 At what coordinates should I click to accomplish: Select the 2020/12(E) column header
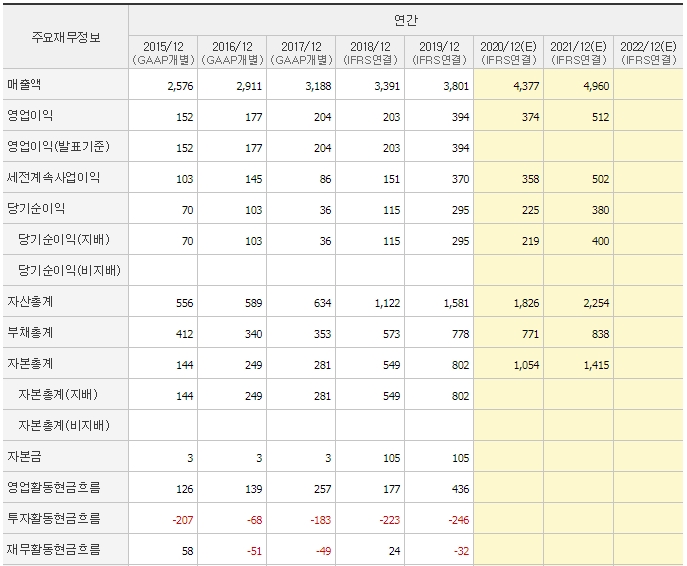[x=508, y=53]
